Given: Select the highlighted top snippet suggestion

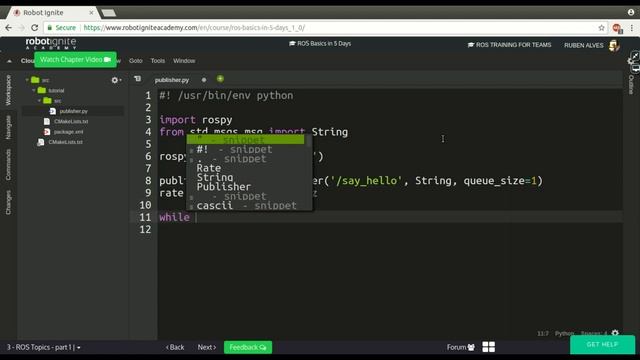Looking at the screenshot, I should coord(246,140).
